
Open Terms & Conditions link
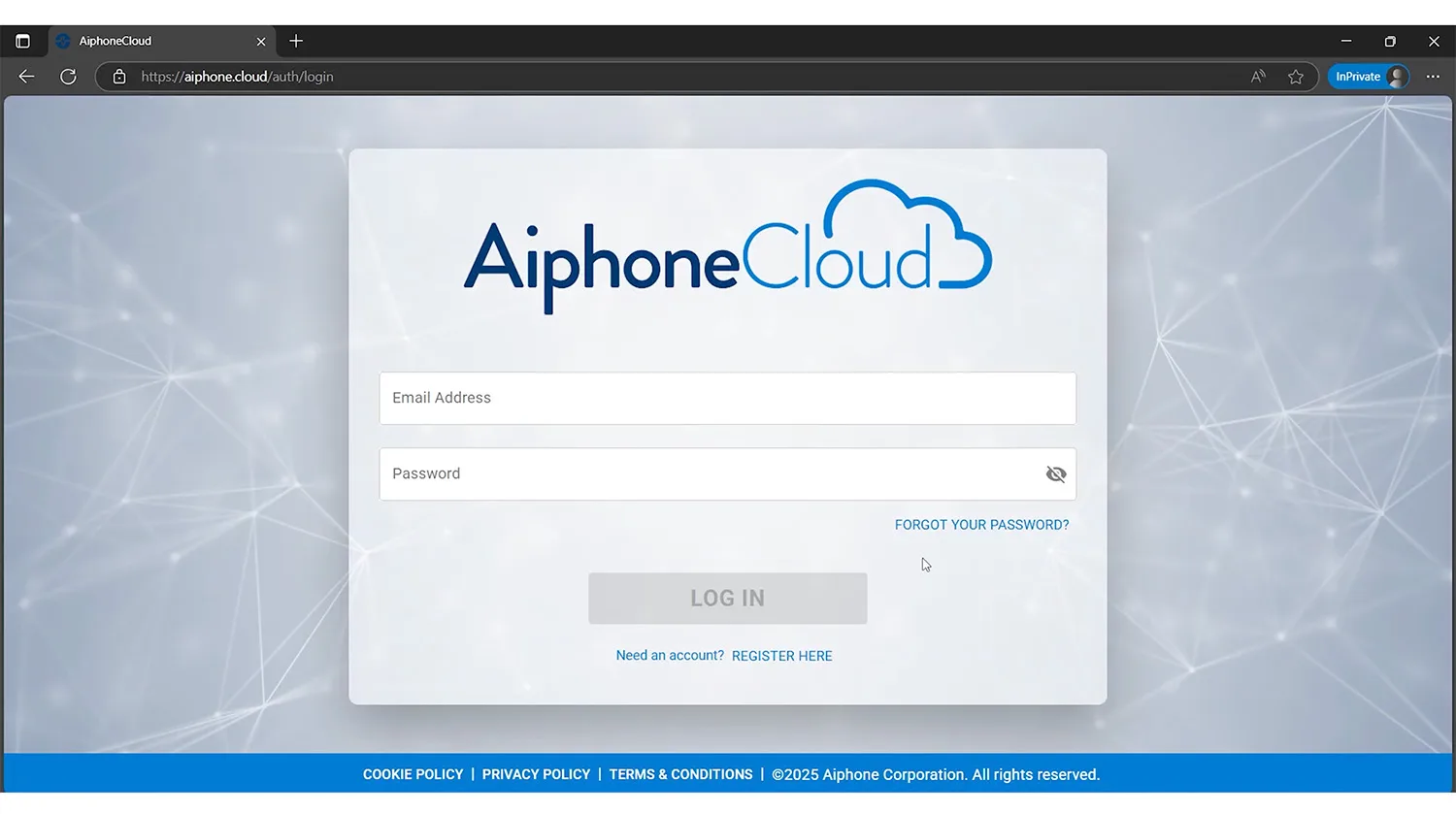pyautogui.click(x=680, y=774)
